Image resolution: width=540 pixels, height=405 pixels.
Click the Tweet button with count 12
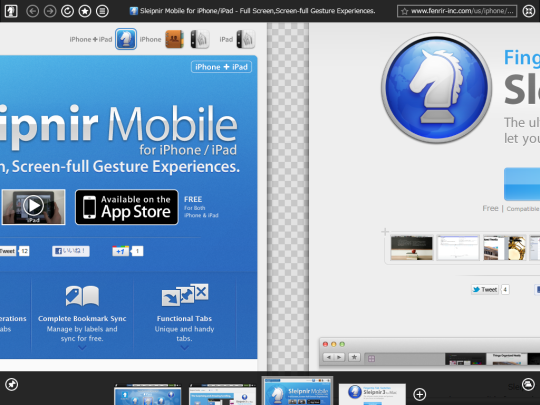8,251
